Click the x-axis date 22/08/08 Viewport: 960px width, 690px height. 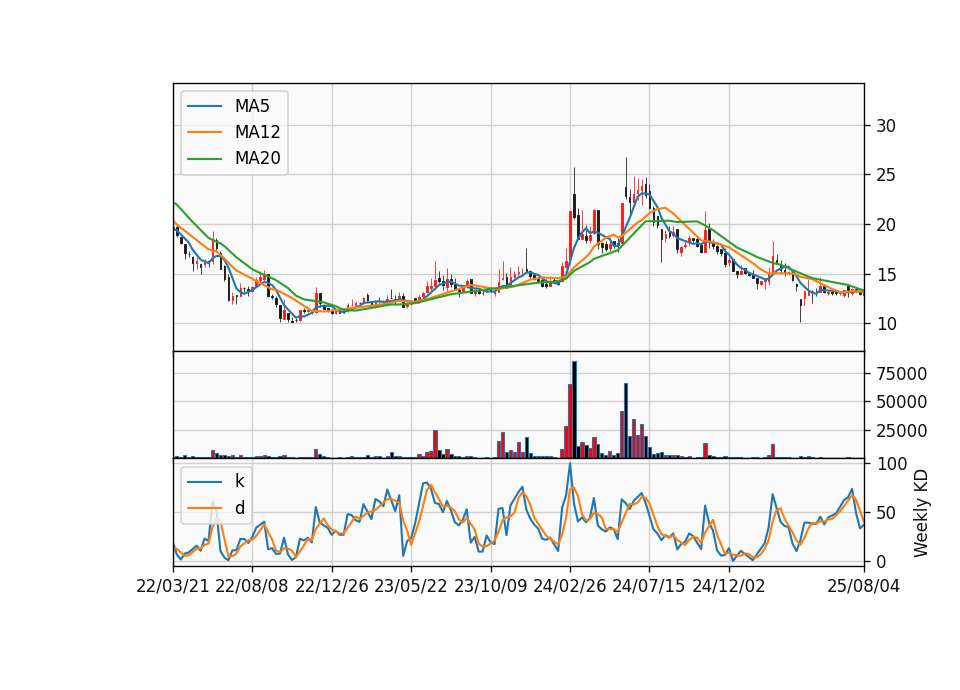(252, 587)
